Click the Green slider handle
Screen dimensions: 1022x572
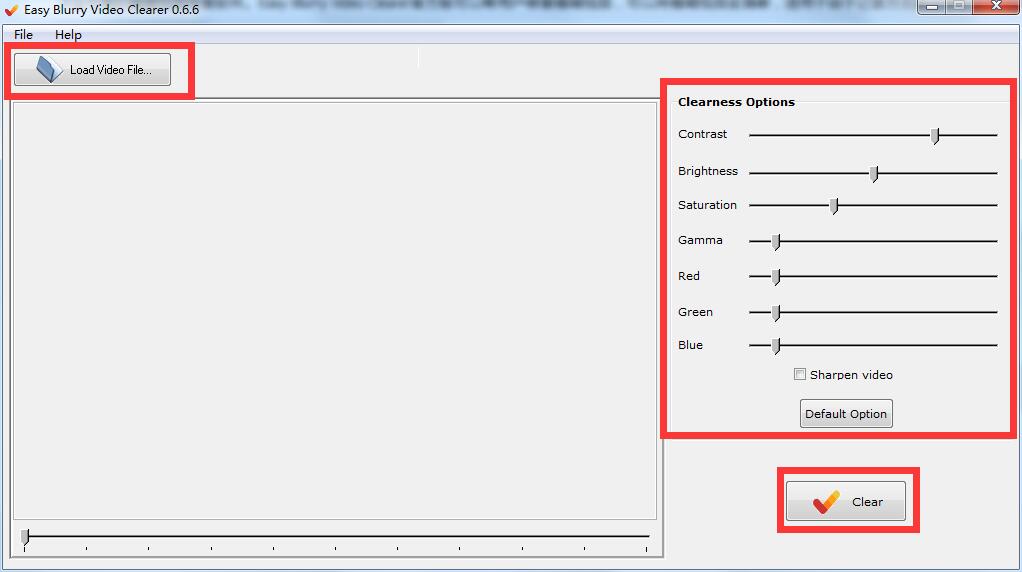776,313
